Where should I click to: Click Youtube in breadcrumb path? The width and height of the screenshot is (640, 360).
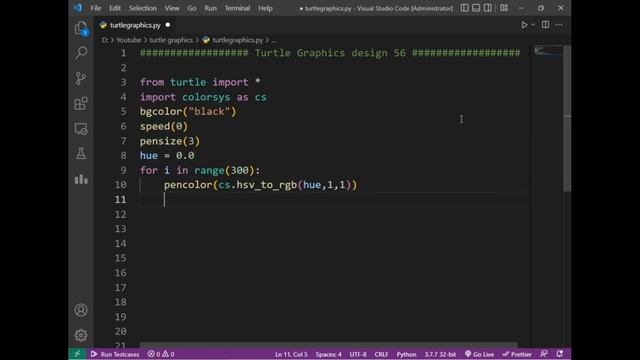pos(129,40)
